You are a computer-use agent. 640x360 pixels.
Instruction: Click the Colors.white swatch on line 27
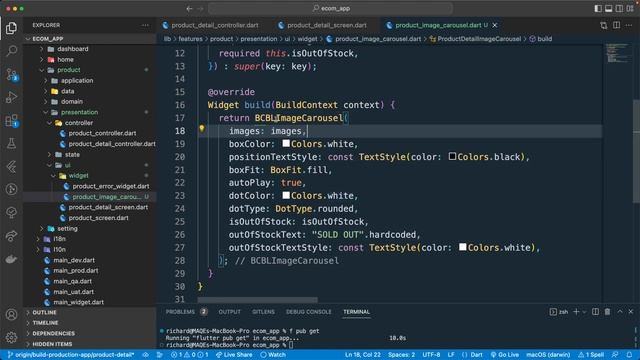click(462, 247)
